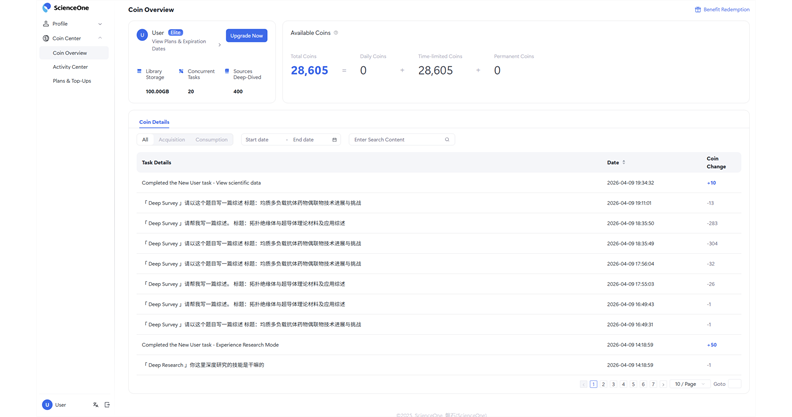
Task: Click the ScienceOne logo icon
Action: [46, 8]
